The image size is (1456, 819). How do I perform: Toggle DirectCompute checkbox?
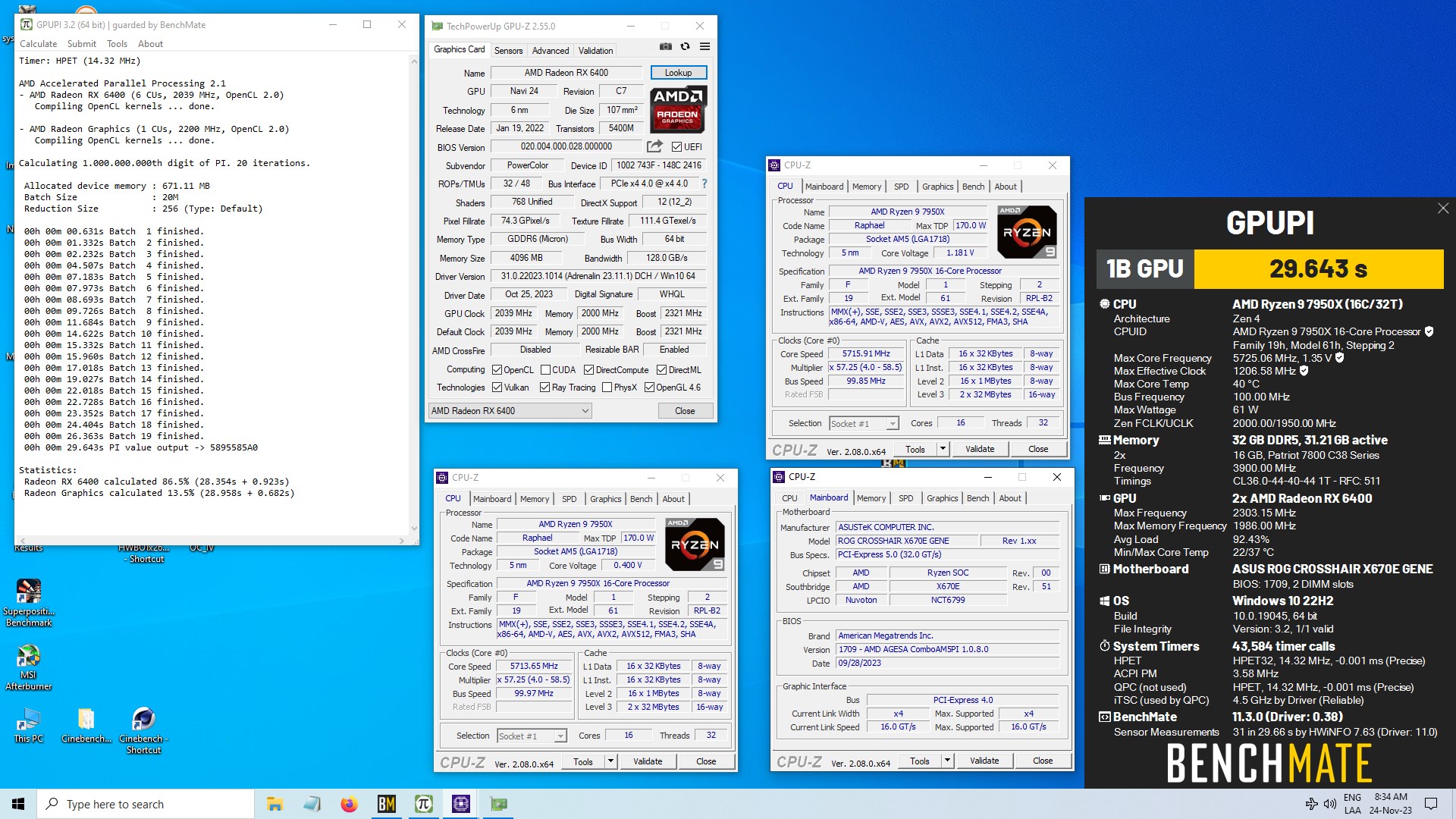(x=588, y=370)
